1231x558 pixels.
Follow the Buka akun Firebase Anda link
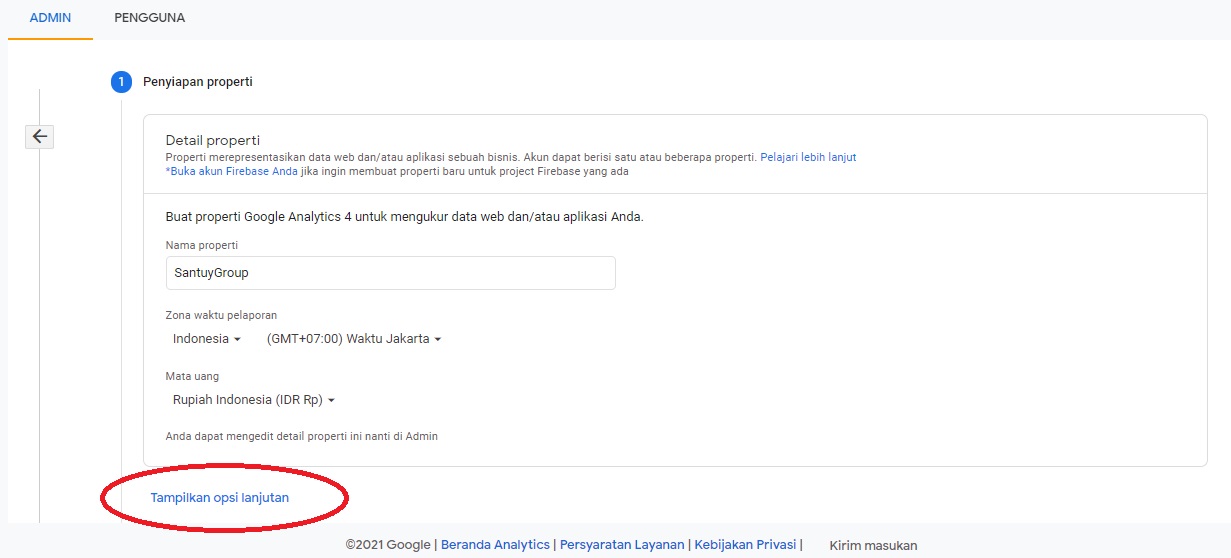(232, 171)
